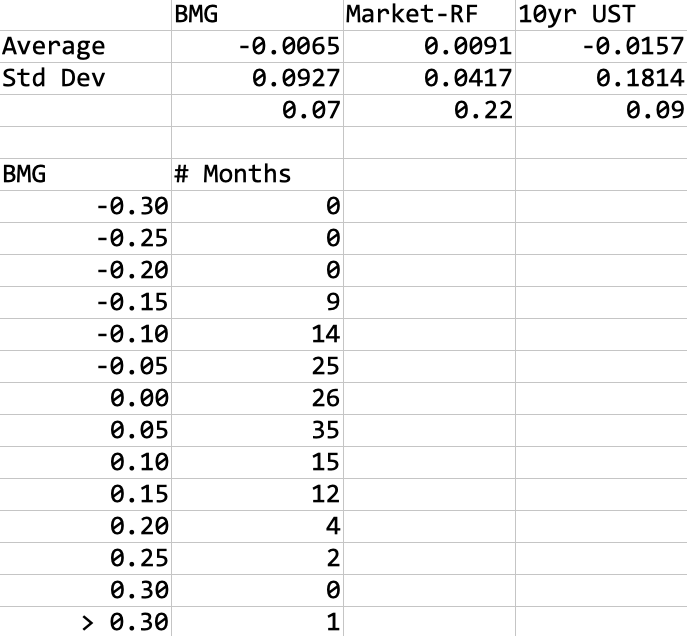Screen dimensions: 687x636
Task: Select the months count cell showing 35
Action: (x=257, y=430)
